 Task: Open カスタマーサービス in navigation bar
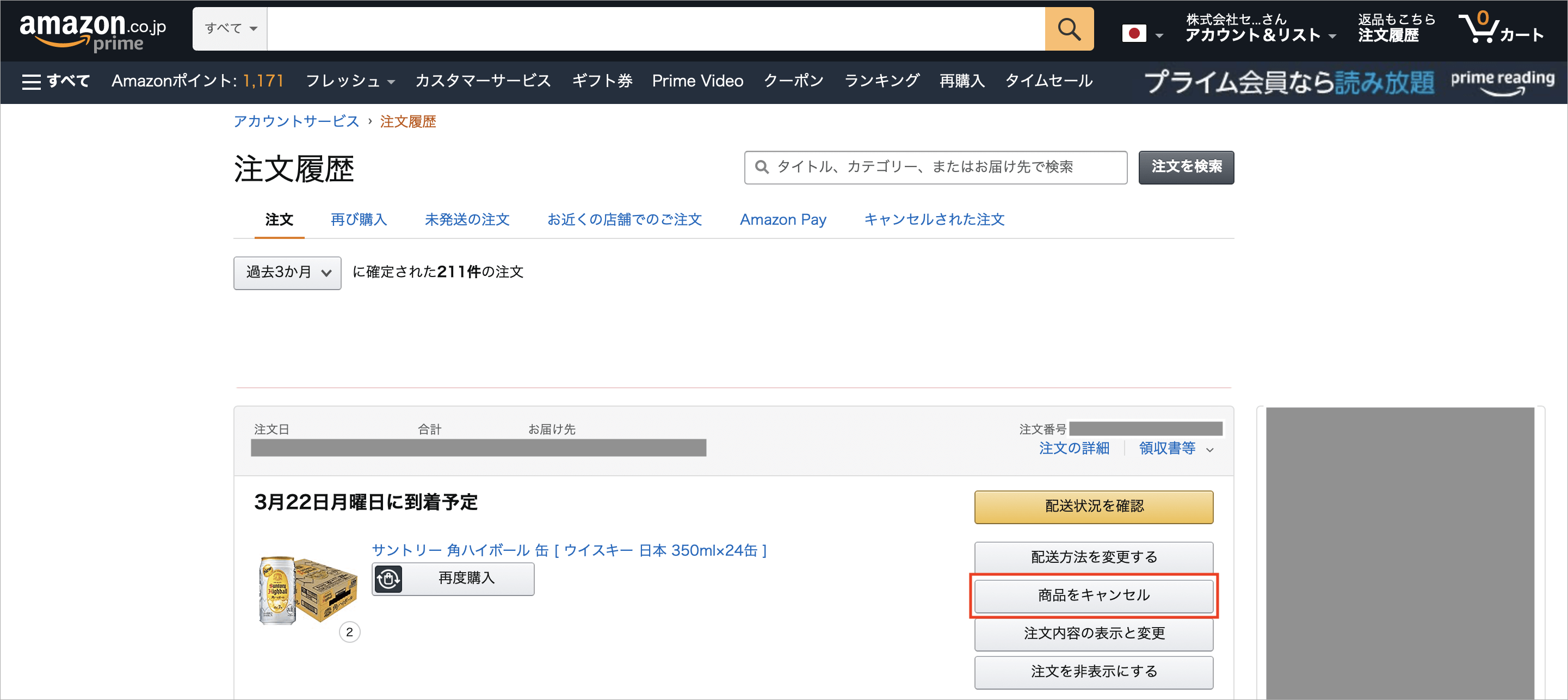pyautogui.click(x=483, y=81)
